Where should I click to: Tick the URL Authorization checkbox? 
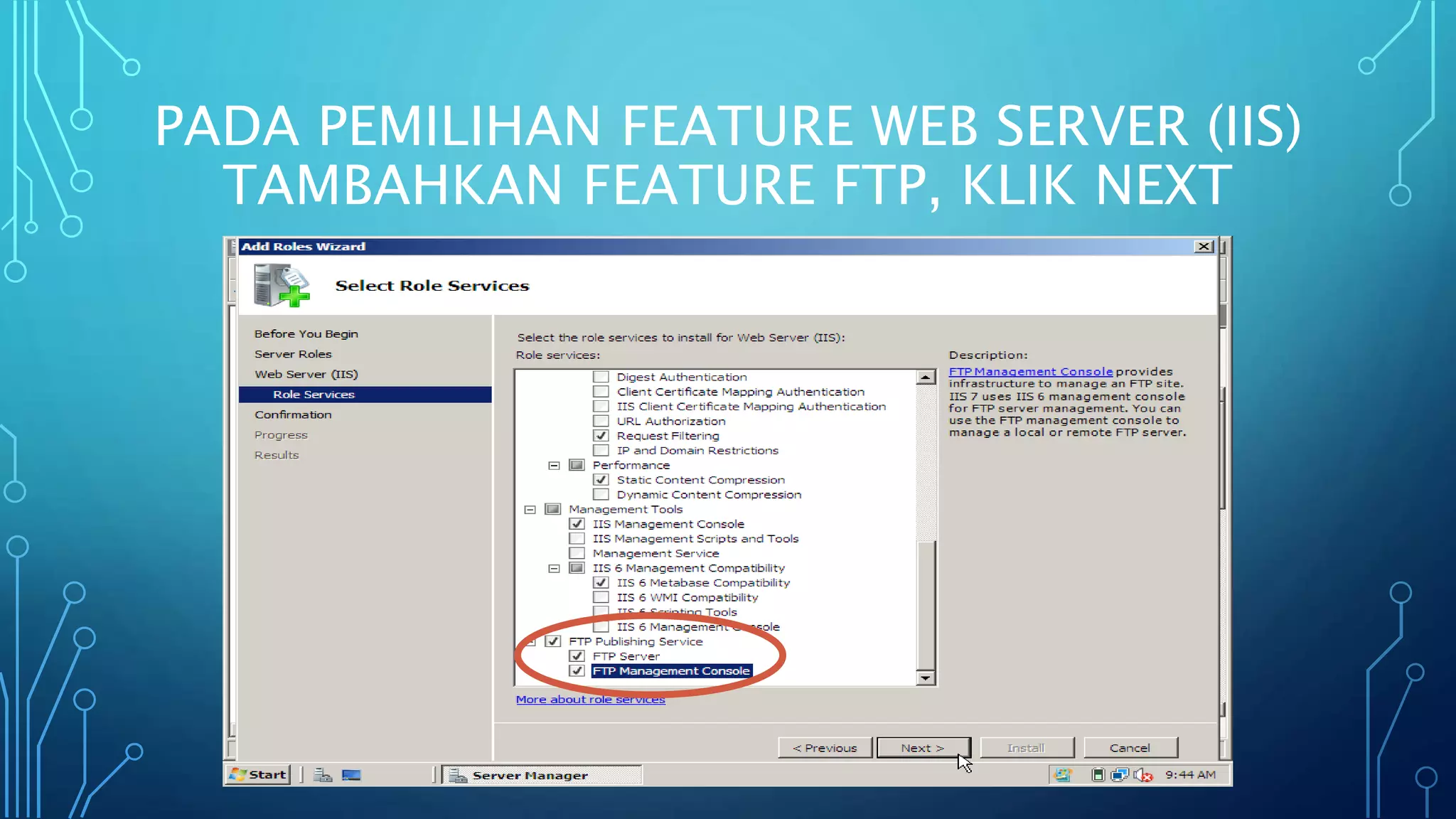coord(601,421)
